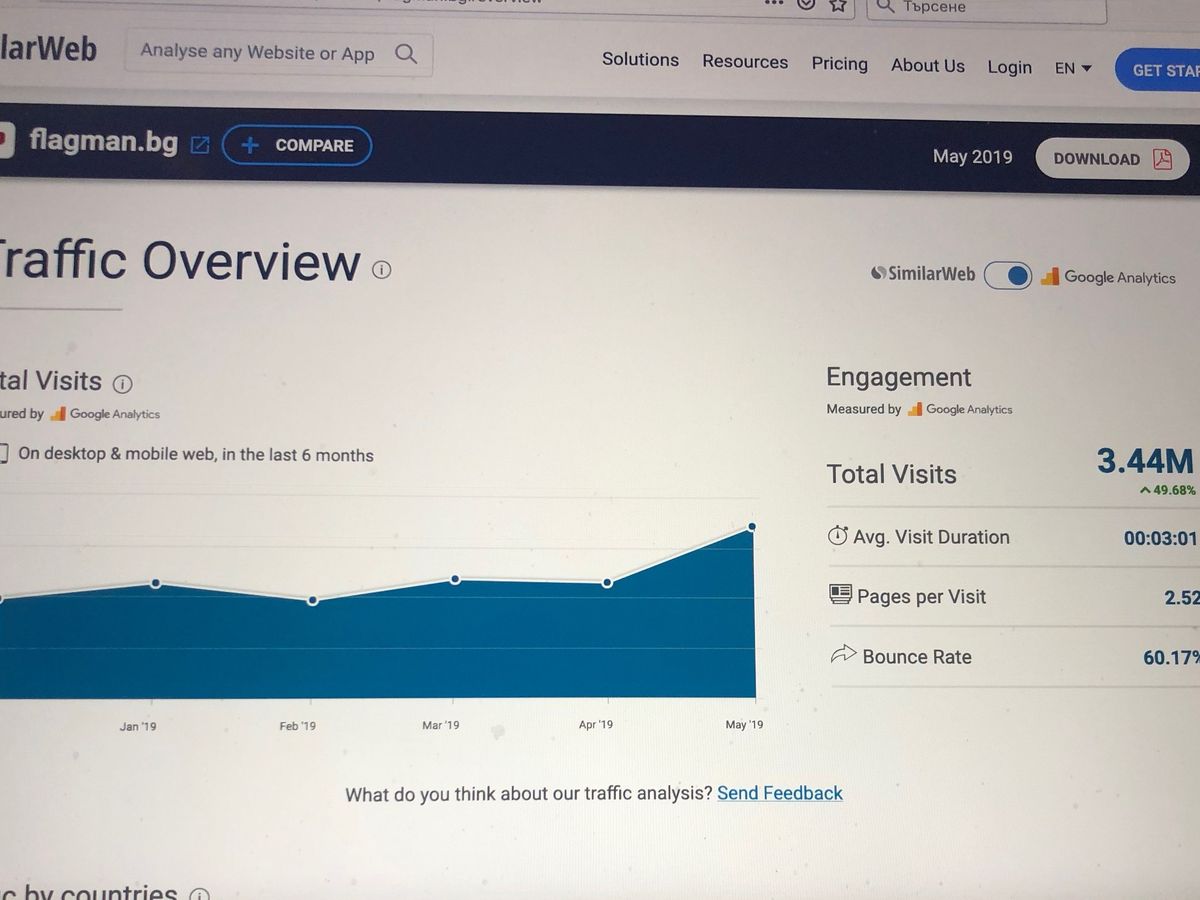This screenshot has height=900, width=1200.
Task: Click the 3.44M total visits value
Action: [x=1145, y=460]
